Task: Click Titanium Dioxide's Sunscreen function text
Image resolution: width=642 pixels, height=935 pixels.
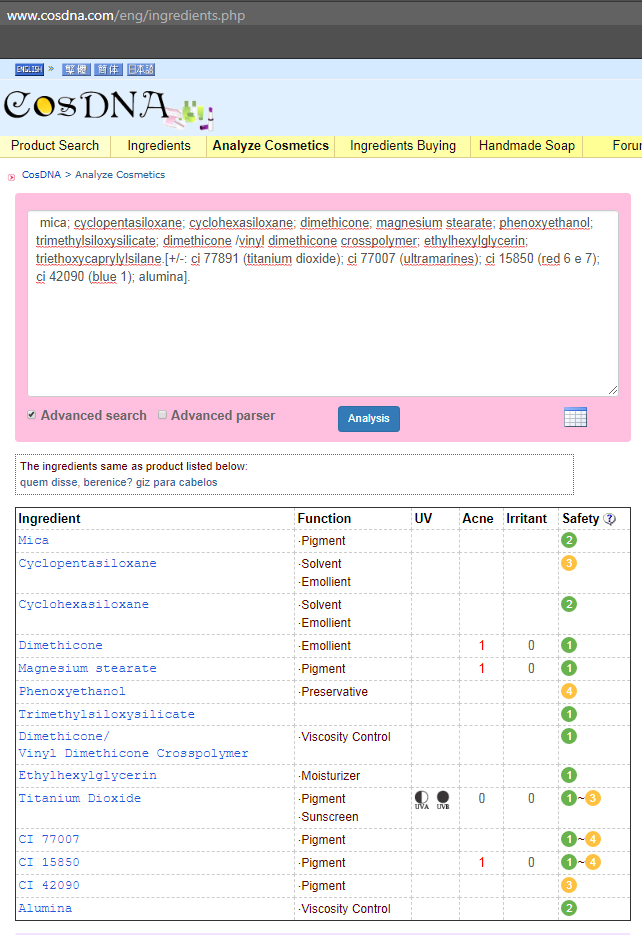Action: [329, 817]
